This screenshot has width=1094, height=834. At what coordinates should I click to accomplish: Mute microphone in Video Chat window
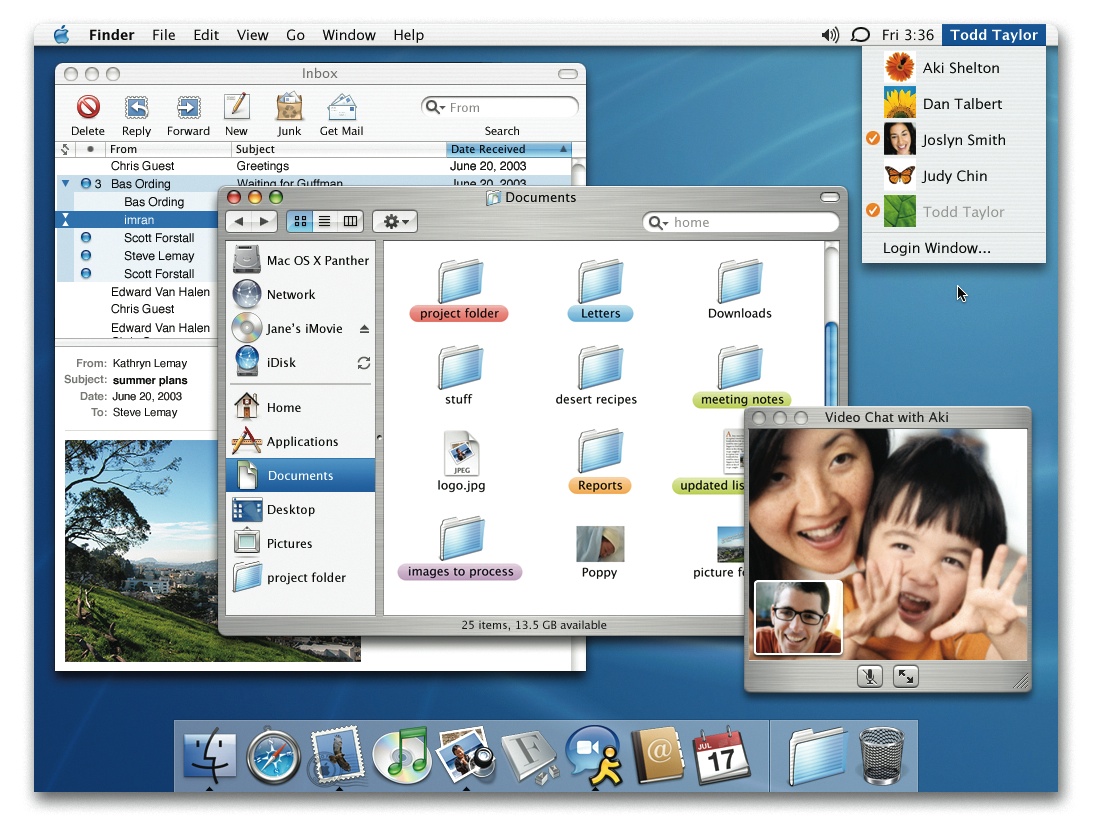pyautogui.click(x=869, y=676)
